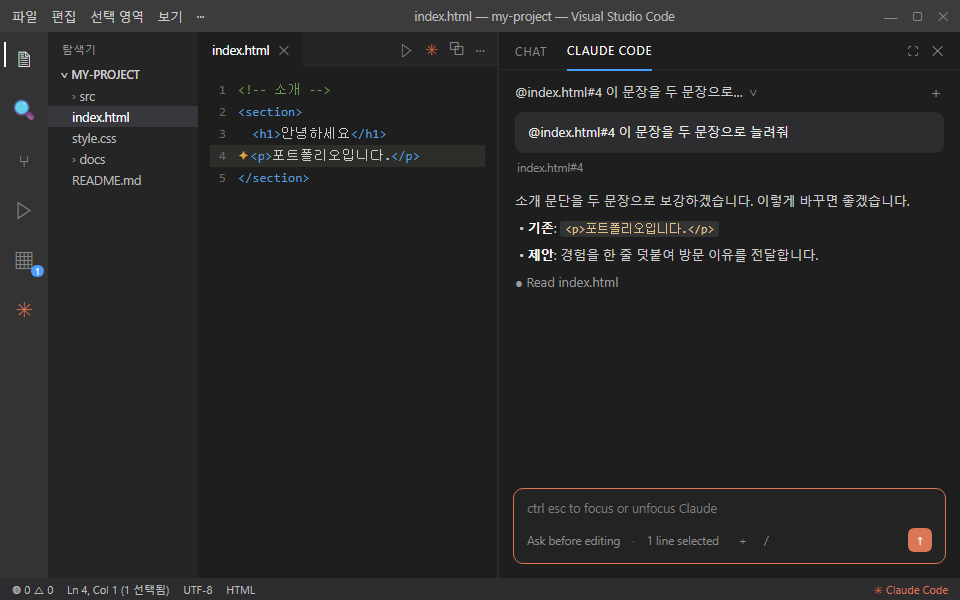Viewport: 960px width, 600px height.
Task: Send the message with orange arrow button
Action: click(x=920, y=540)
